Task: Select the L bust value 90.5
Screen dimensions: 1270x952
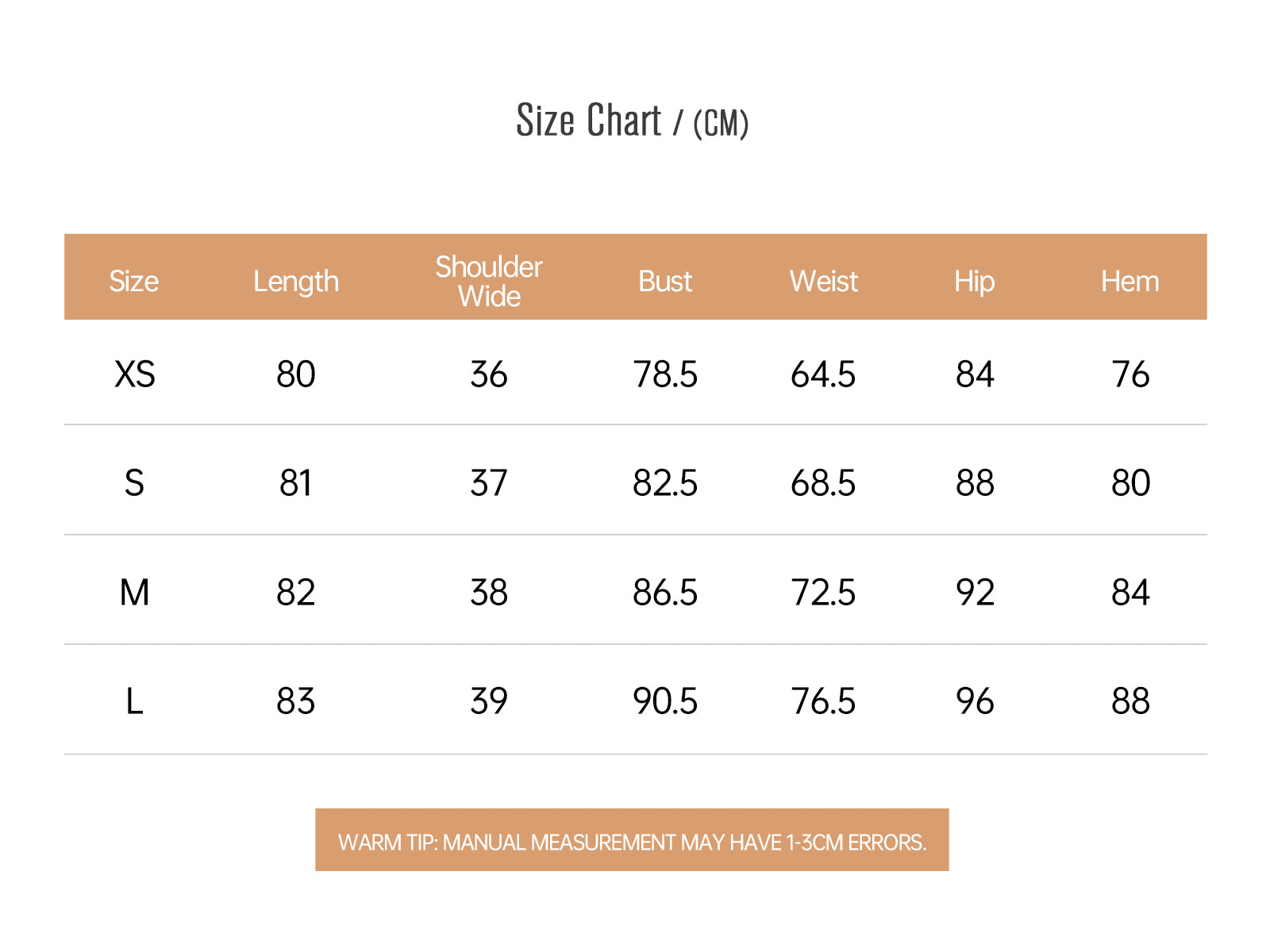Action: coord(665,701)
